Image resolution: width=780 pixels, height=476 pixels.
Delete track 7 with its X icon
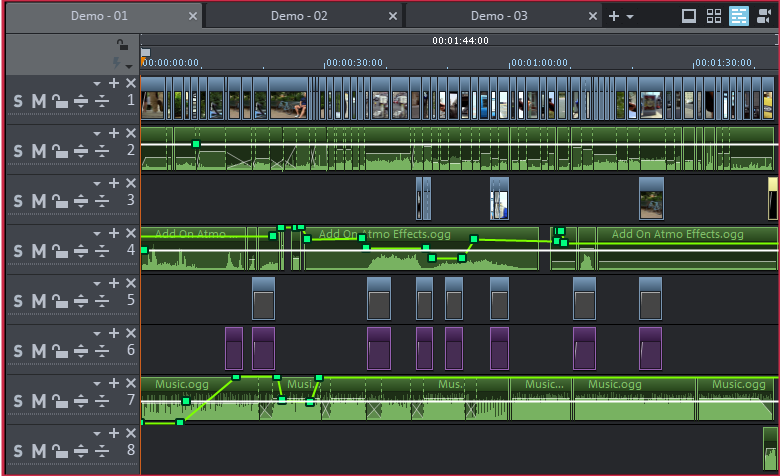(131, 382)
